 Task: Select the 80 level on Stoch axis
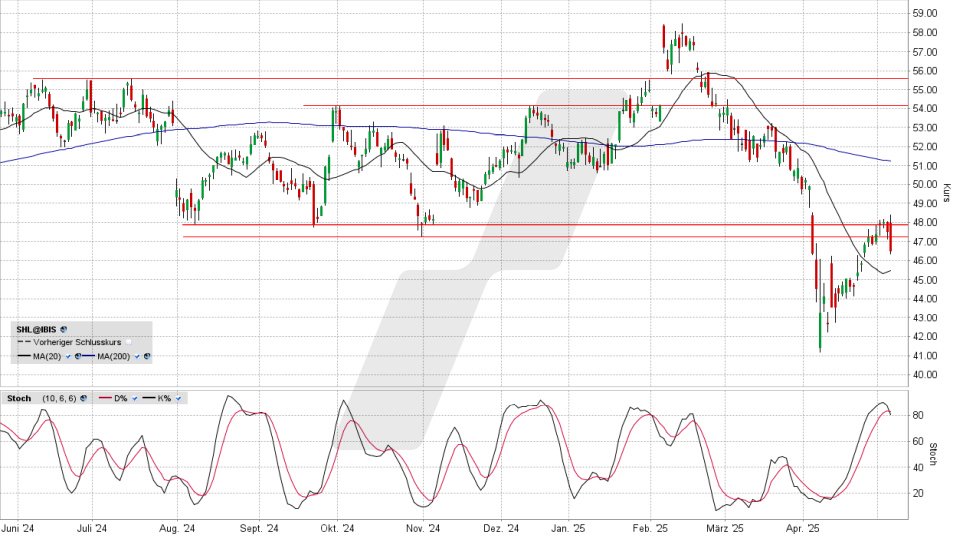[918, 415]
